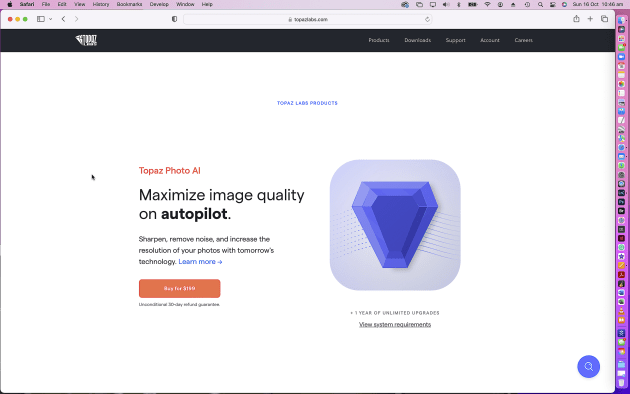Click the screen mirroring display icon
This screenshot has width=630, height=394.
433,4
